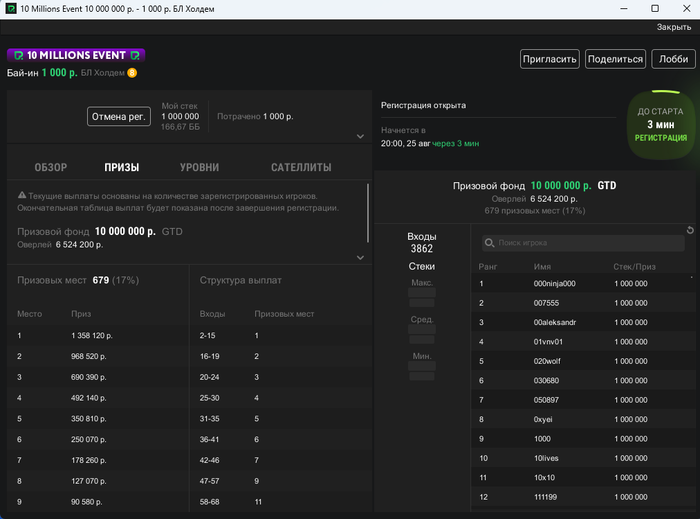Click the prize 492 140 р.
Viewport: 700px width, 519px height.
click(x=88, y=398)
